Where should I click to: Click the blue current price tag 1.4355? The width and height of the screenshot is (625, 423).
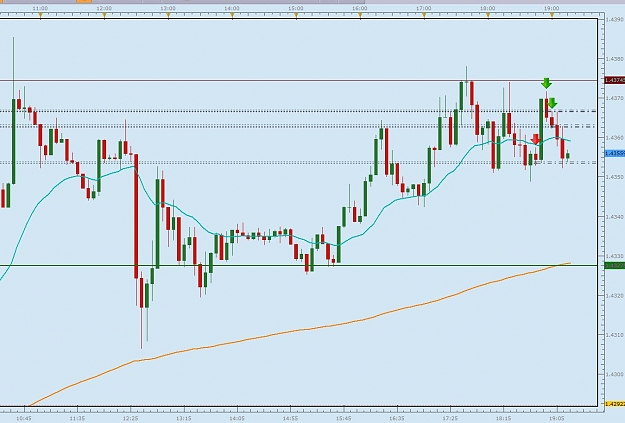coord(614,153)
